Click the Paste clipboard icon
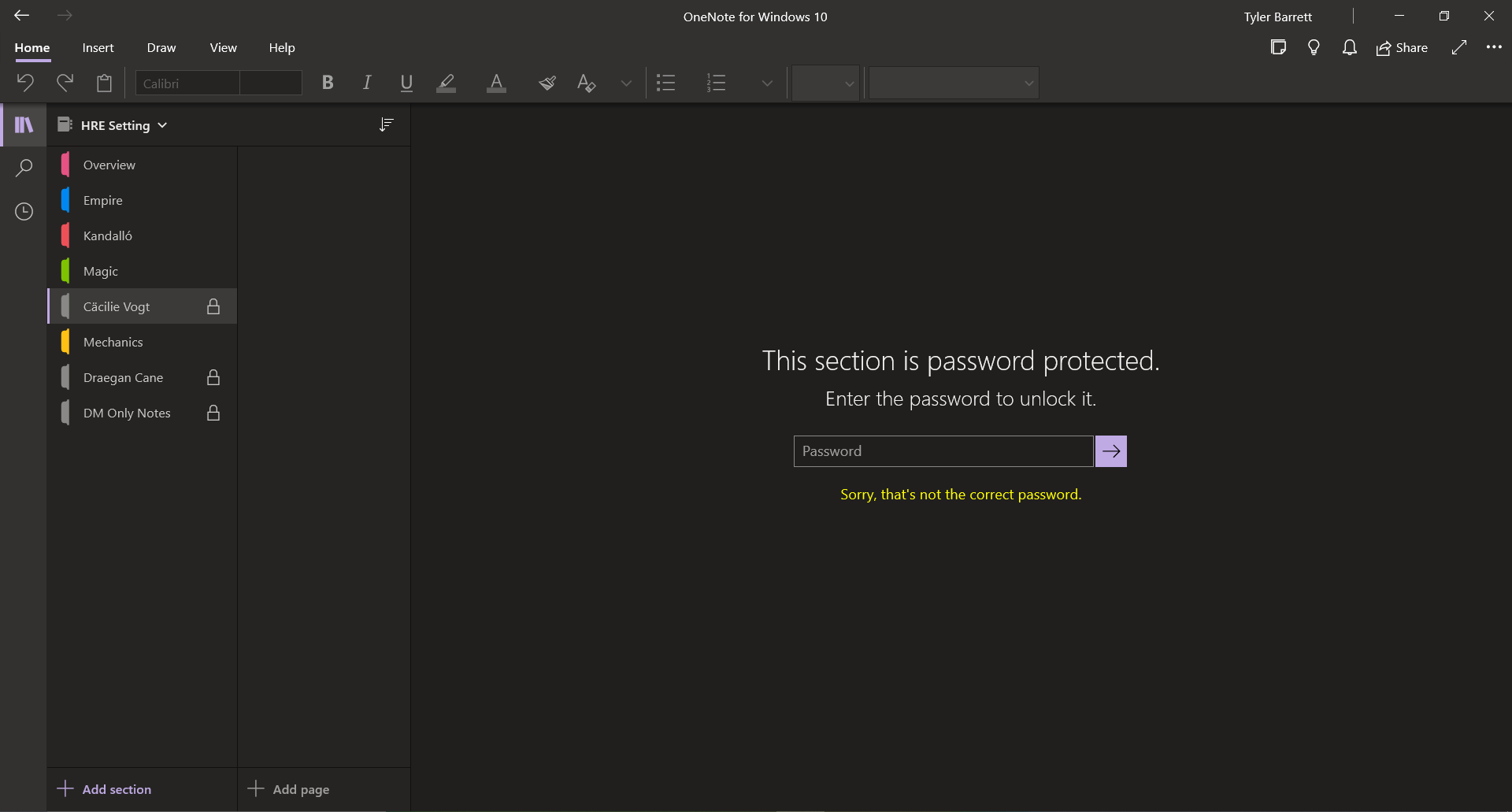Viewport: 1512px width, 812px height. 104,83
